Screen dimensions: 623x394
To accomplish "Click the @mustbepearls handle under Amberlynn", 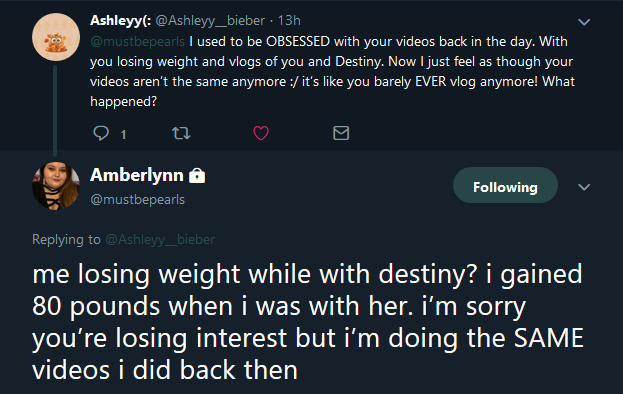I will pyautogui.click(x=137, y=199).
